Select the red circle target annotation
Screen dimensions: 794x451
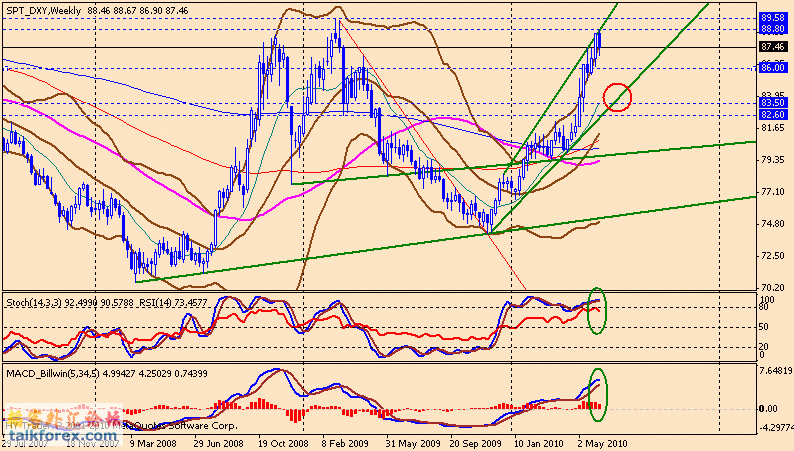pyautogui.click(x=618, y=97)
